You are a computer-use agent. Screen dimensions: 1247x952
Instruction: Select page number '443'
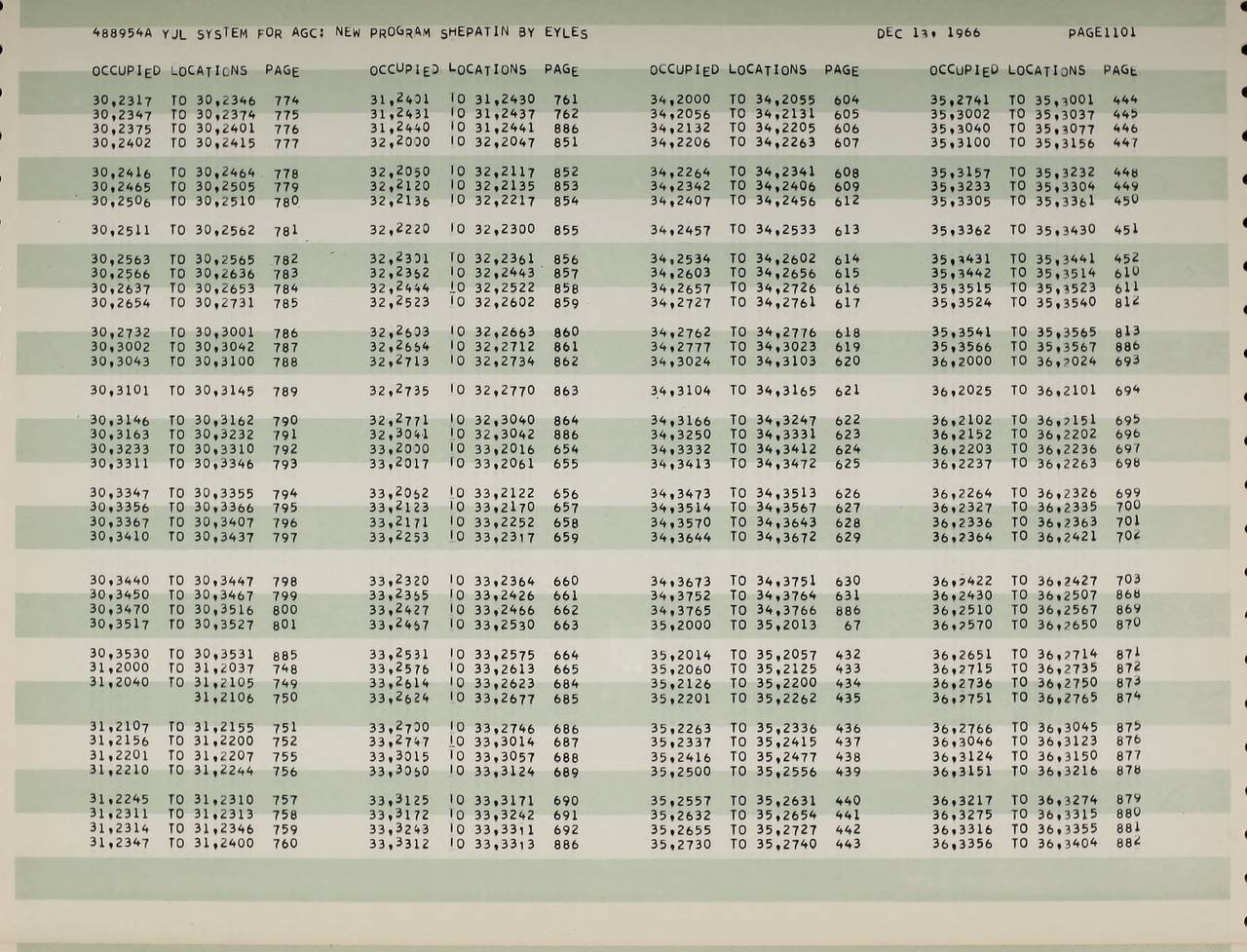click(848, 844)
